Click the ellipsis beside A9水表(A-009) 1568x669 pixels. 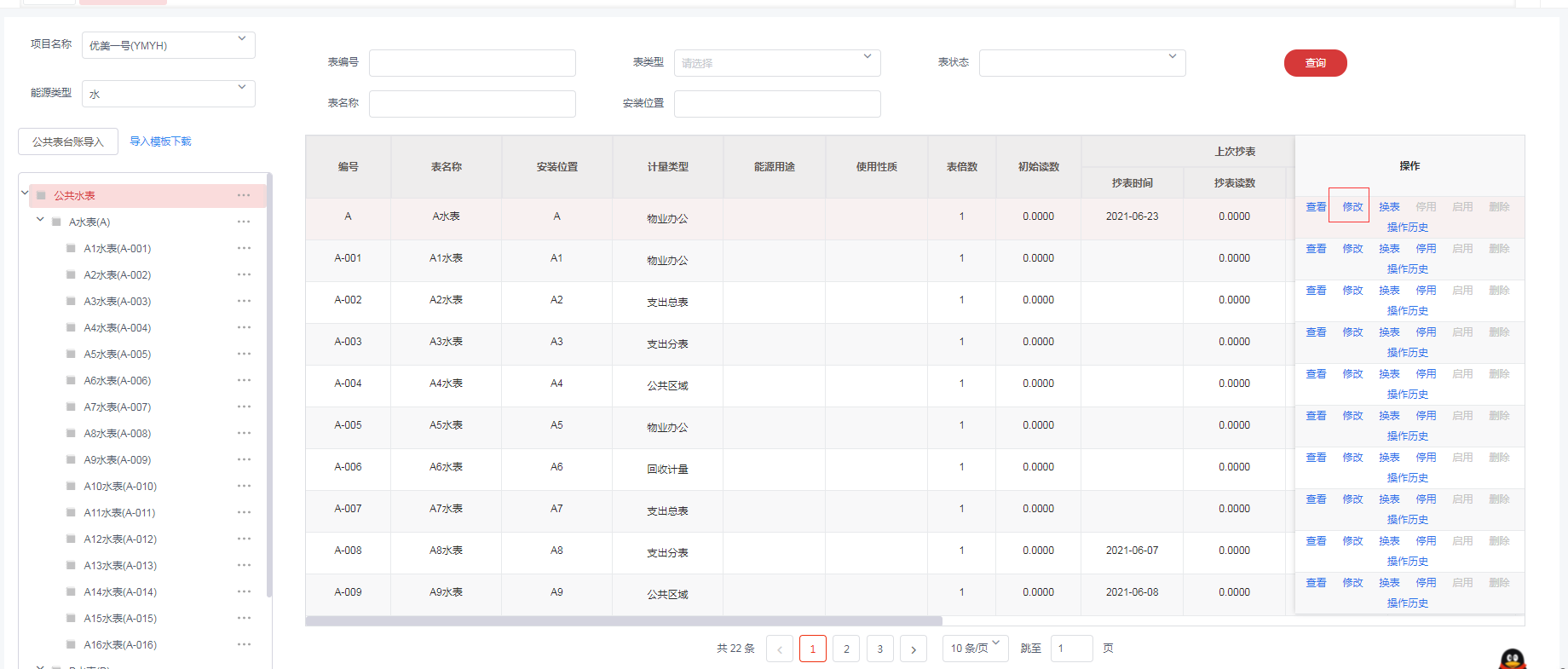(244, 459)
